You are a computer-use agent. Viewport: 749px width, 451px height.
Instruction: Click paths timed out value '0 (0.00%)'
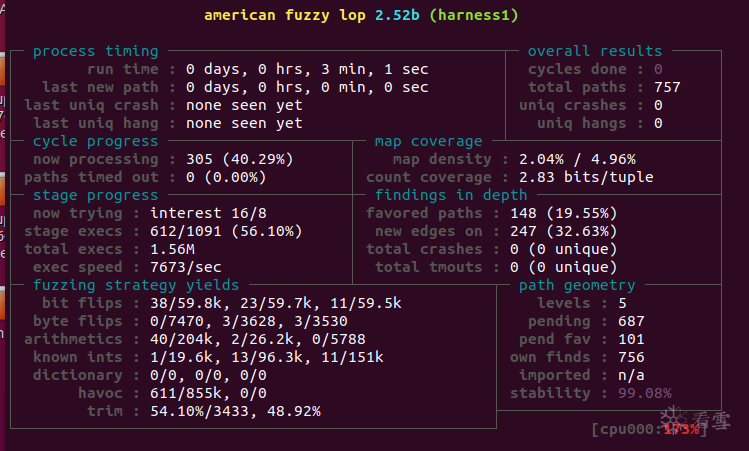click(226, 177)
